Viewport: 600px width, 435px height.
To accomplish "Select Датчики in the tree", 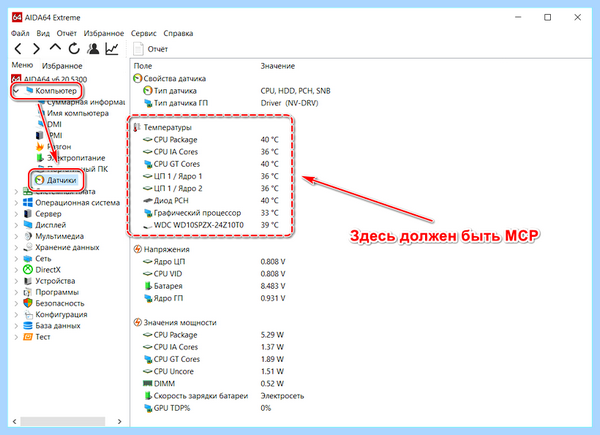I will click(x=62, y=180).
